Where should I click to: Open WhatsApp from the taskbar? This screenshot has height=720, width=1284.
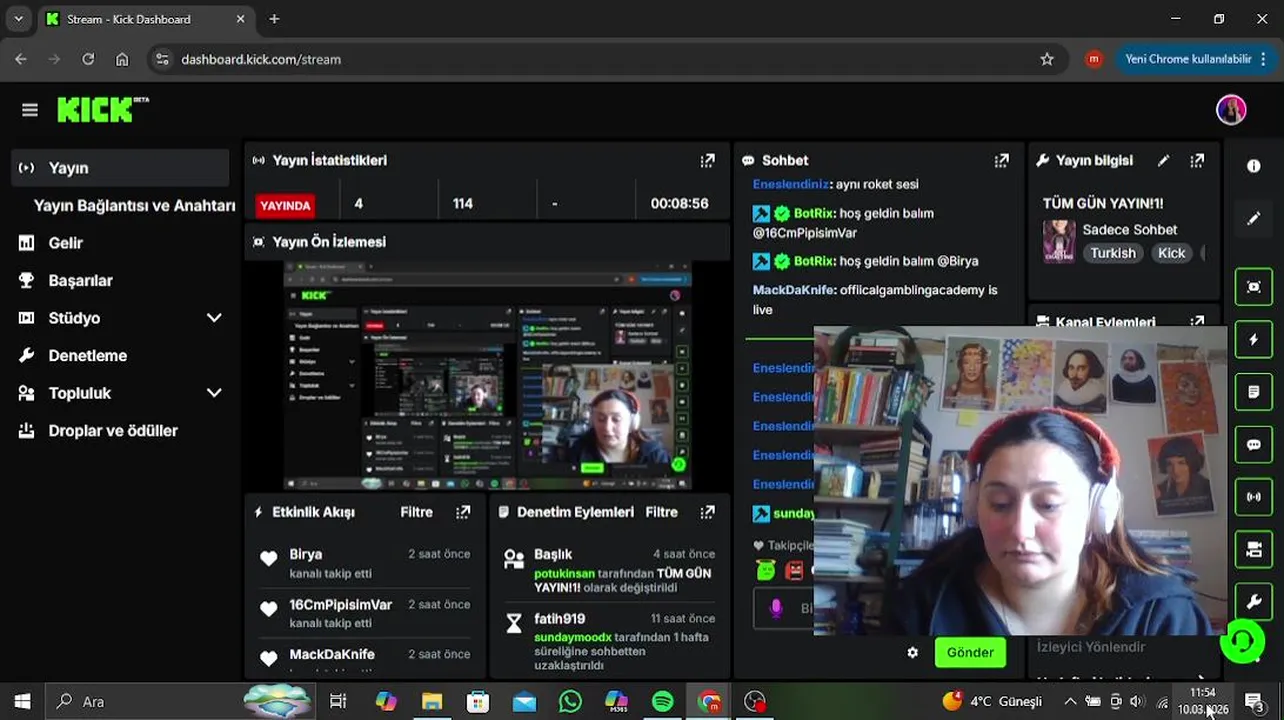tap(570, 702)
